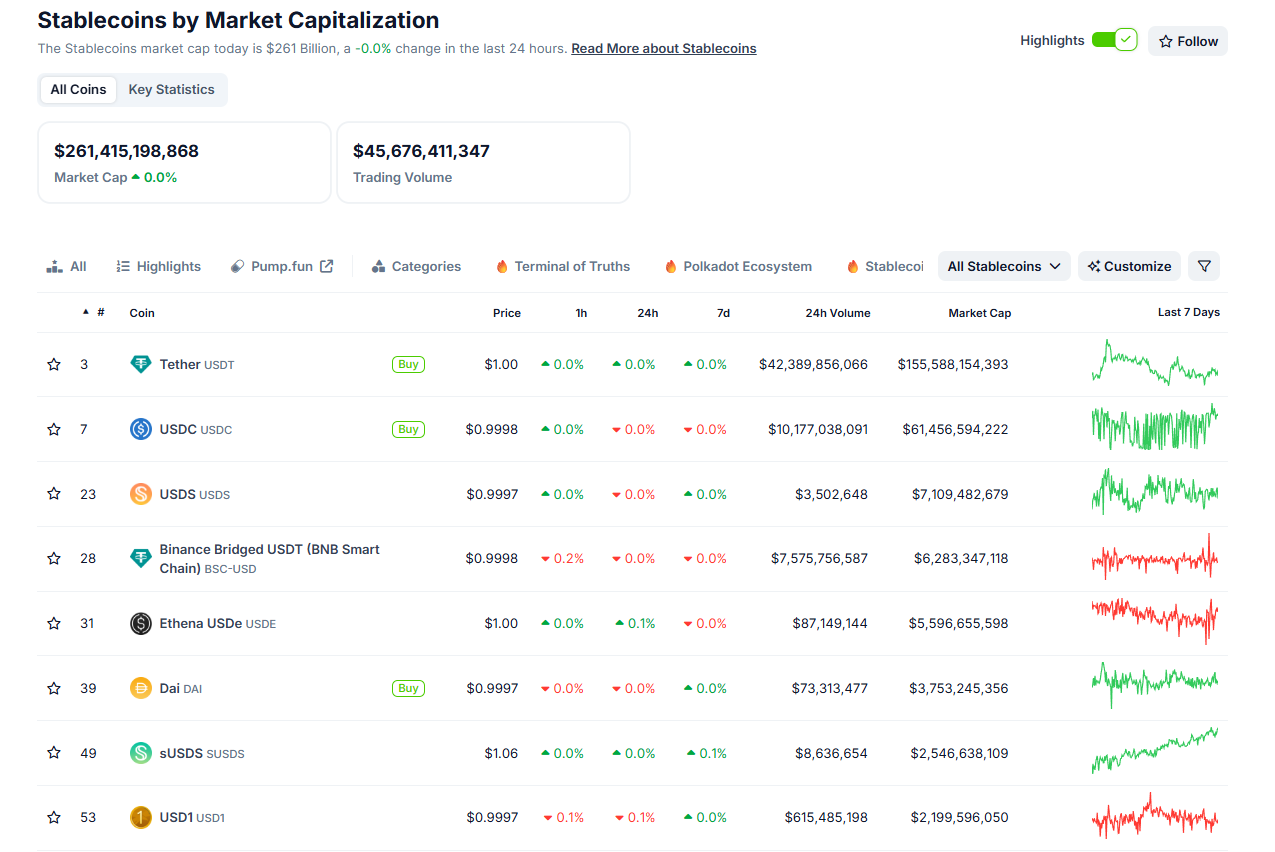The width and height of the screenshot is (1275, 852).
Task: Add USDS to favorites via star
Action: (54, 494)
